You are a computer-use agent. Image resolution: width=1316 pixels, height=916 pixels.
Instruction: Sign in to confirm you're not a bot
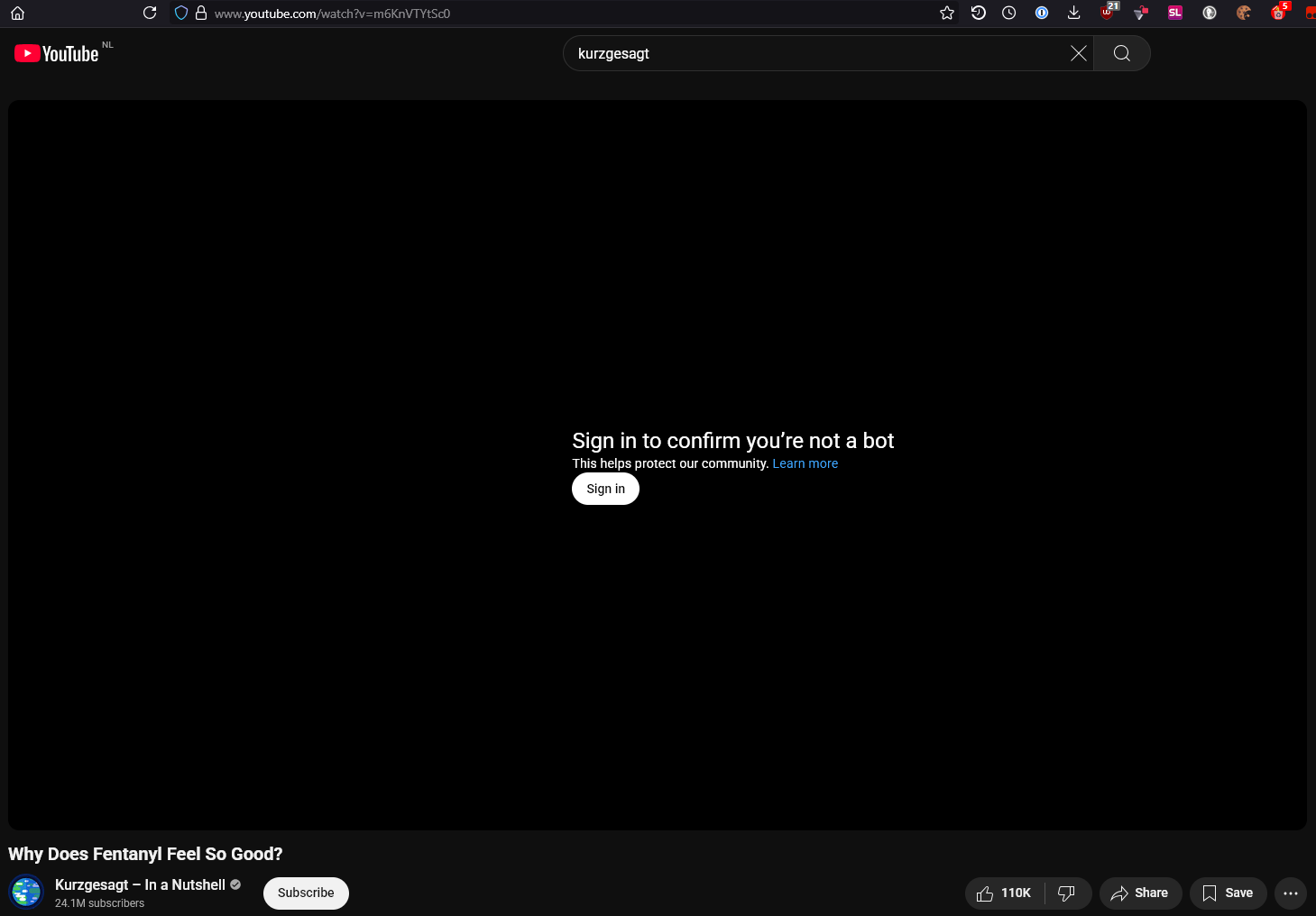[605, 489]
